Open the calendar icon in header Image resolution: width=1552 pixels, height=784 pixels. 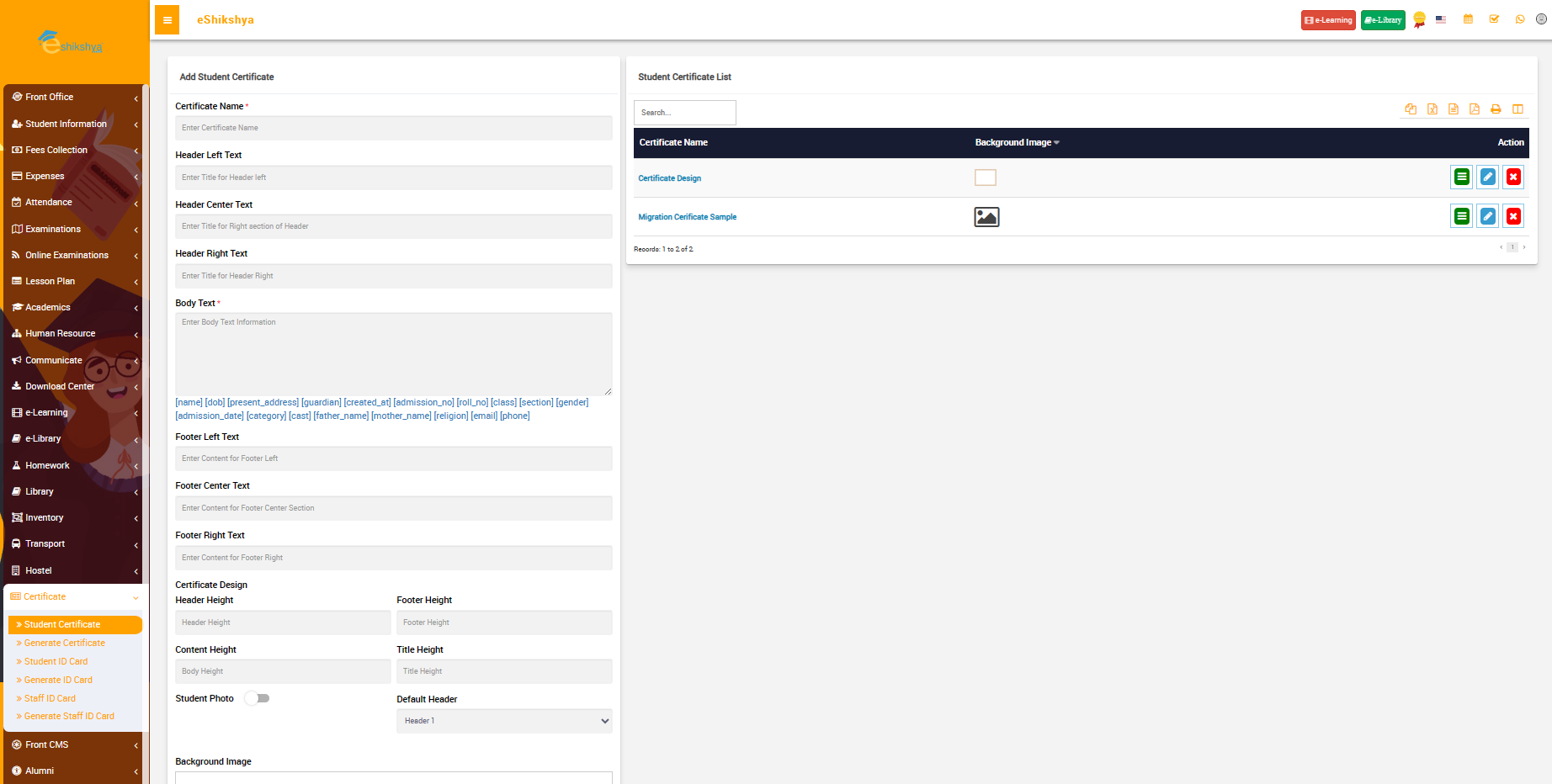pos(1468,19)
